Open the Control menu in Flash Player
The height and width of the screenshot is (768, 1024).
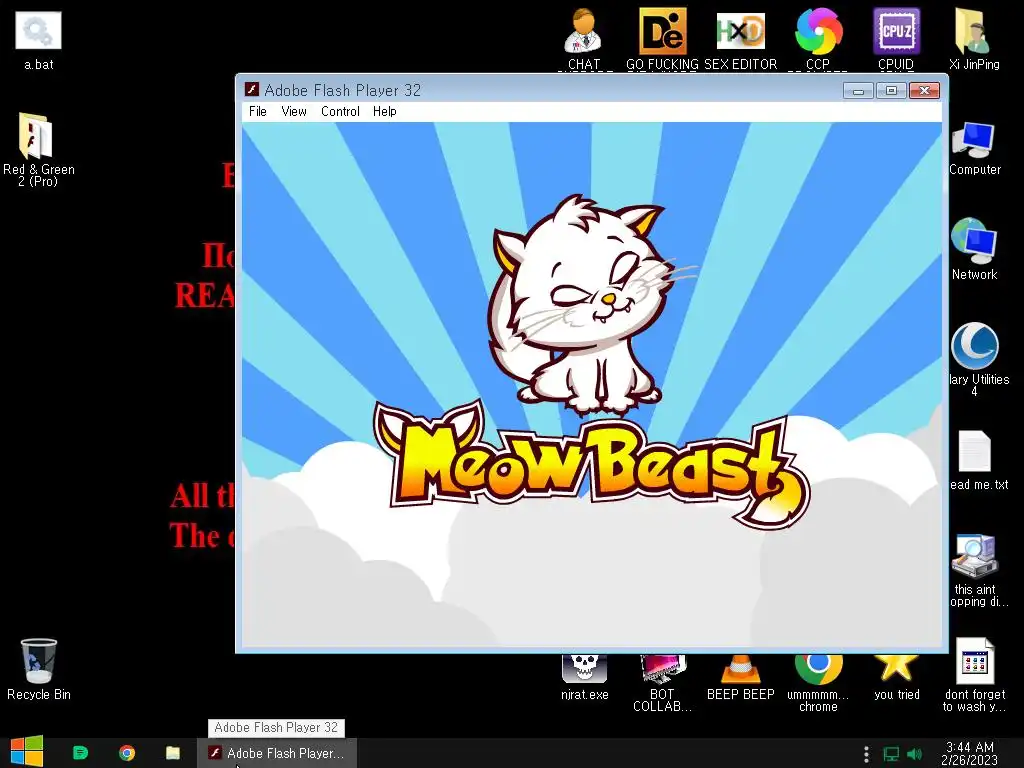[x=340, y=112]
